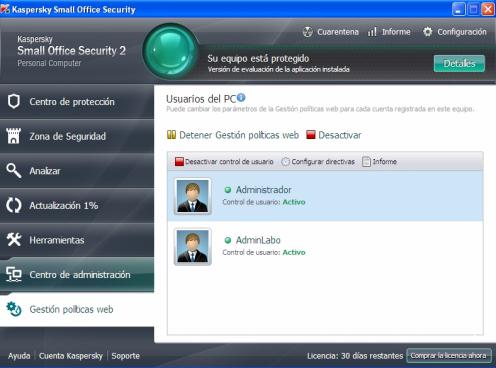Image resolution: width=496 pixels, height=368 pixels.
Task: Open the Centro de administración section
Action: coord(77,275)
